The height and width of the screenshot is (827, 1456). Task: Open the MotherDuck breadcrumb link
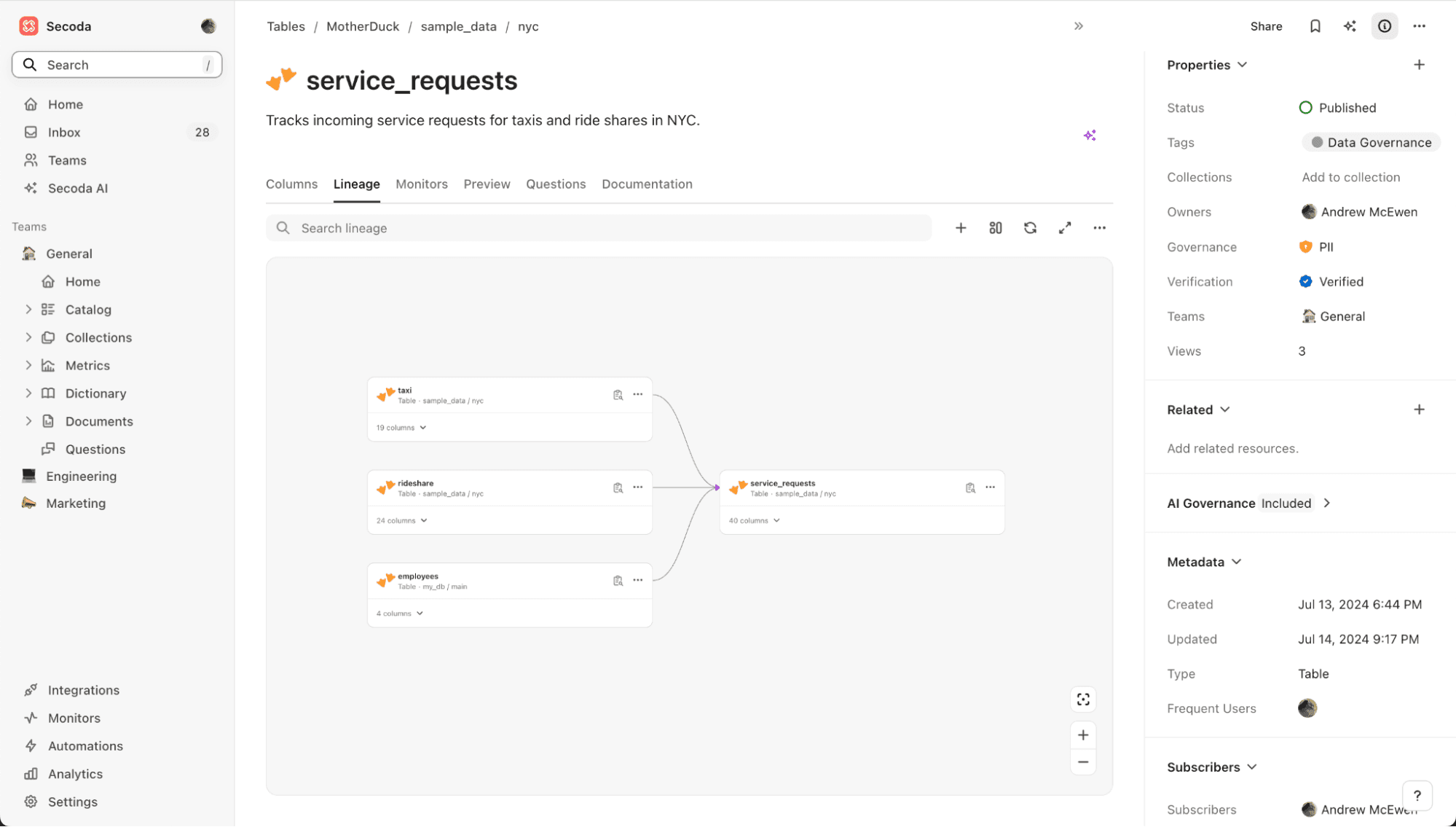[x=363, y=26]
